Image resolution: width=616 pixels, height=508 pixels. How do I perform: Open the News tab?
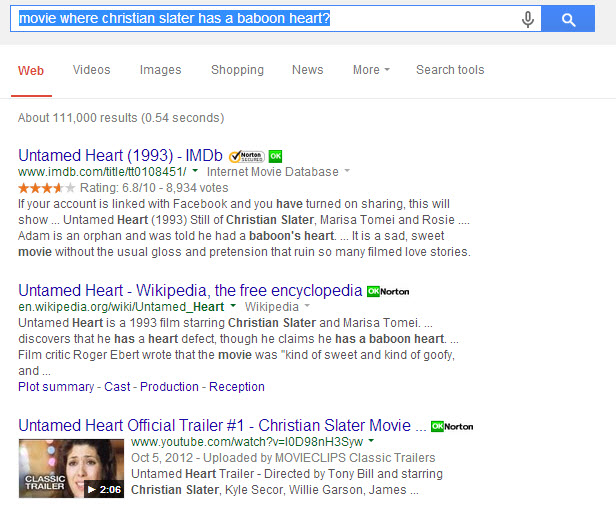(x=308, y=70)
